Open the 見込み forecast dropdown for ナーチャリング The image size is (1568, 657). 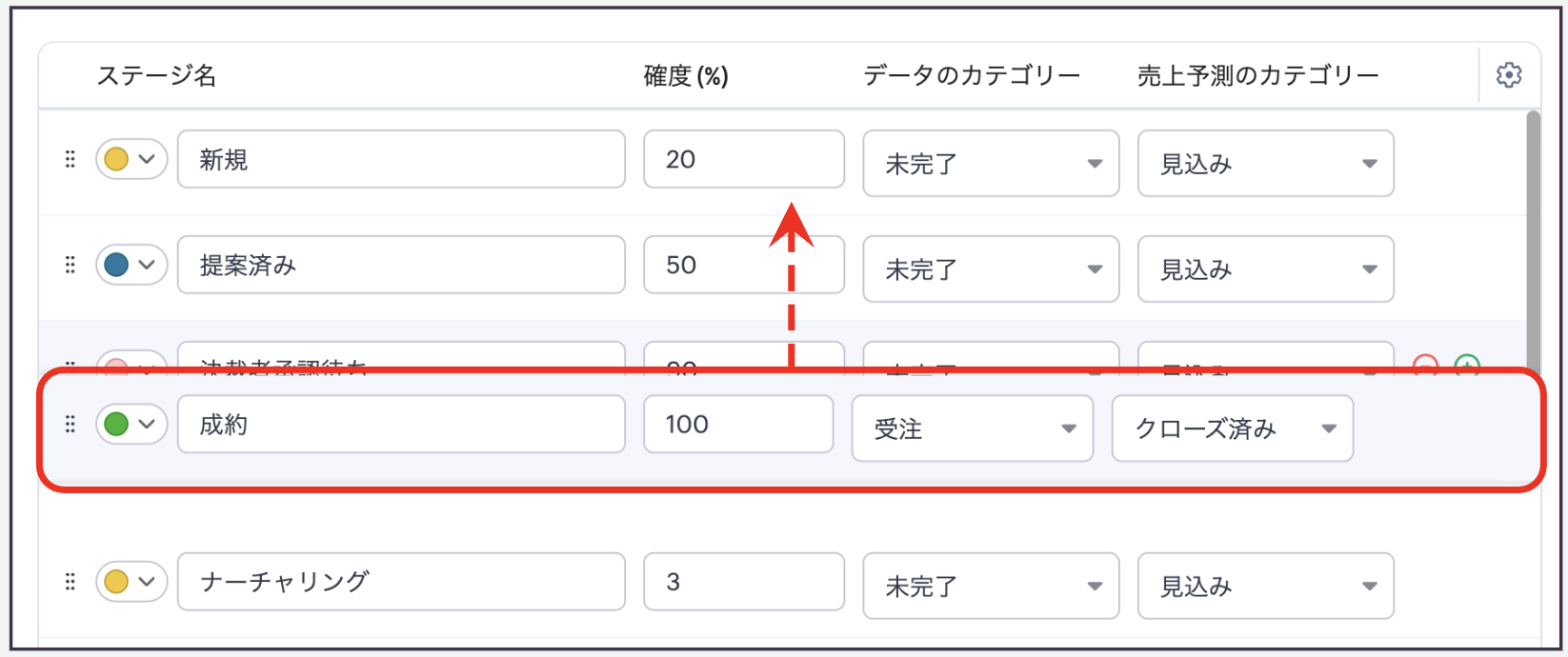[1265, 587]
